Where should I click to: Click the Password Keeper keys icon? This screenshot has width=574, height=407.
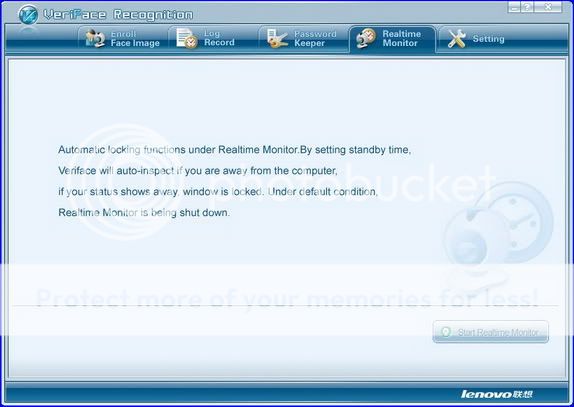click(x=277, y=38)
